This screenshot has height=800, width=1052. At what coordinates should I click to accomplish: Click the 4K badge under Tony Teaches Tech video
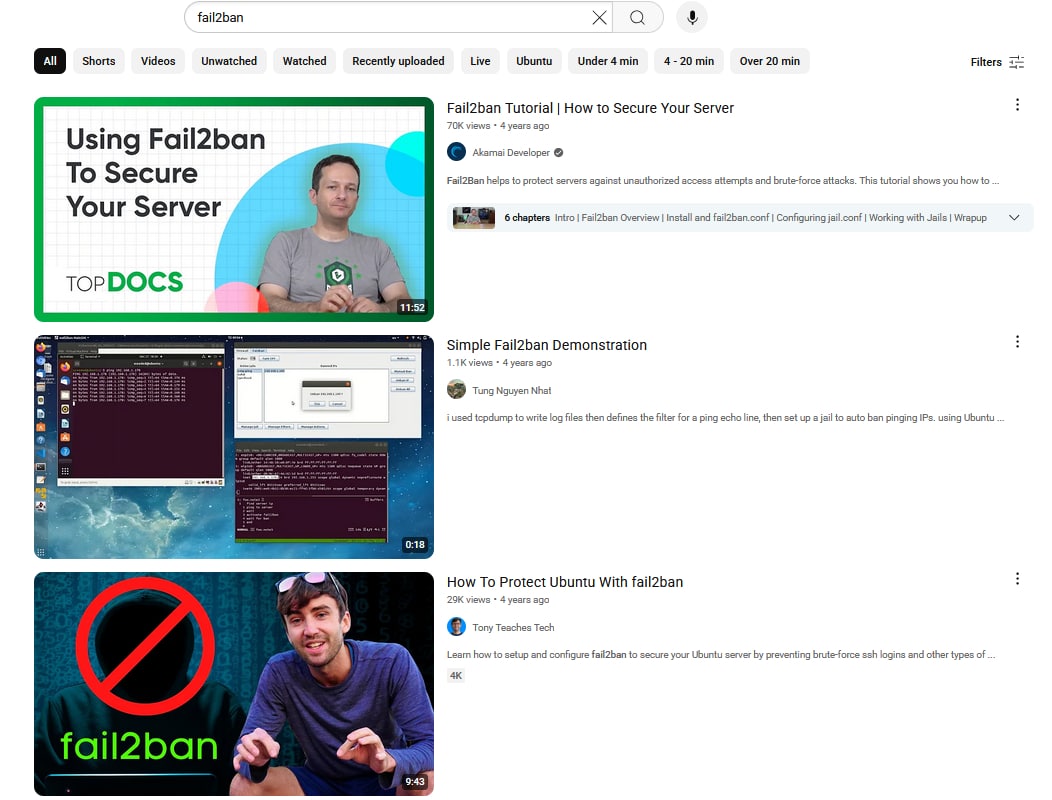(x=456, y=675)
